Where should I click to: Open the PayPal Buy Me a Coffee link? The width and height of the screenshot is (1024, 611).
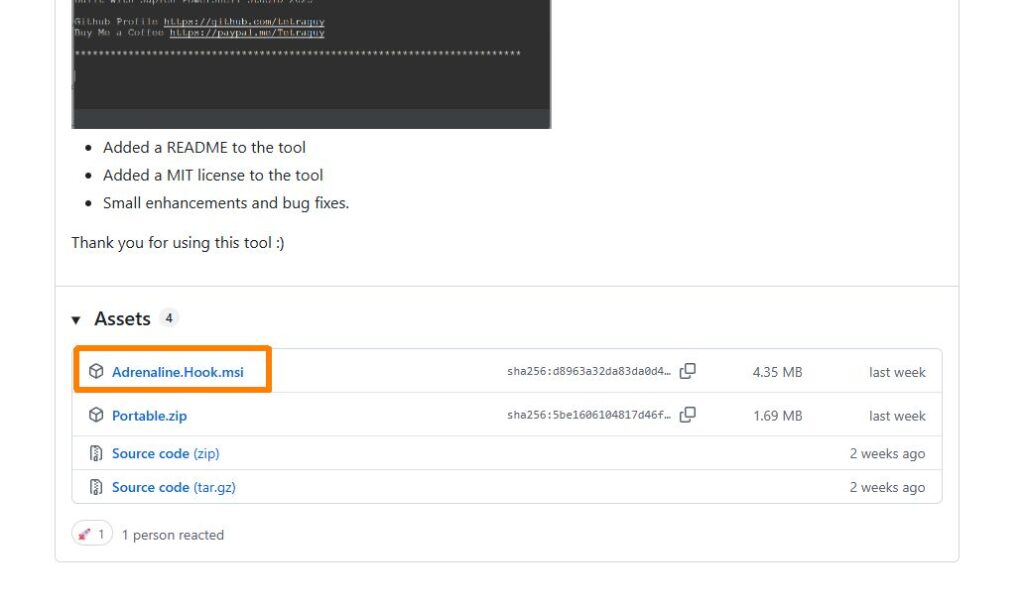coord(247,33)
